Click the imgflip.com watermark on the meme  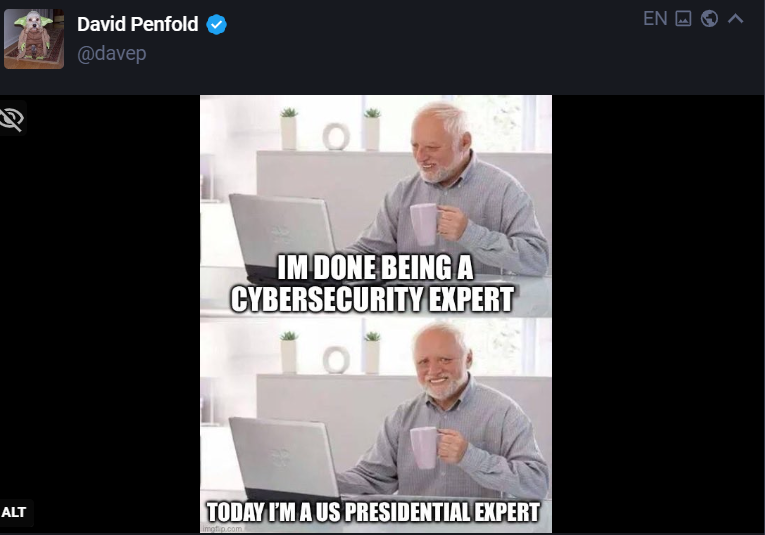pyautogui.click(x=222, y=529)
